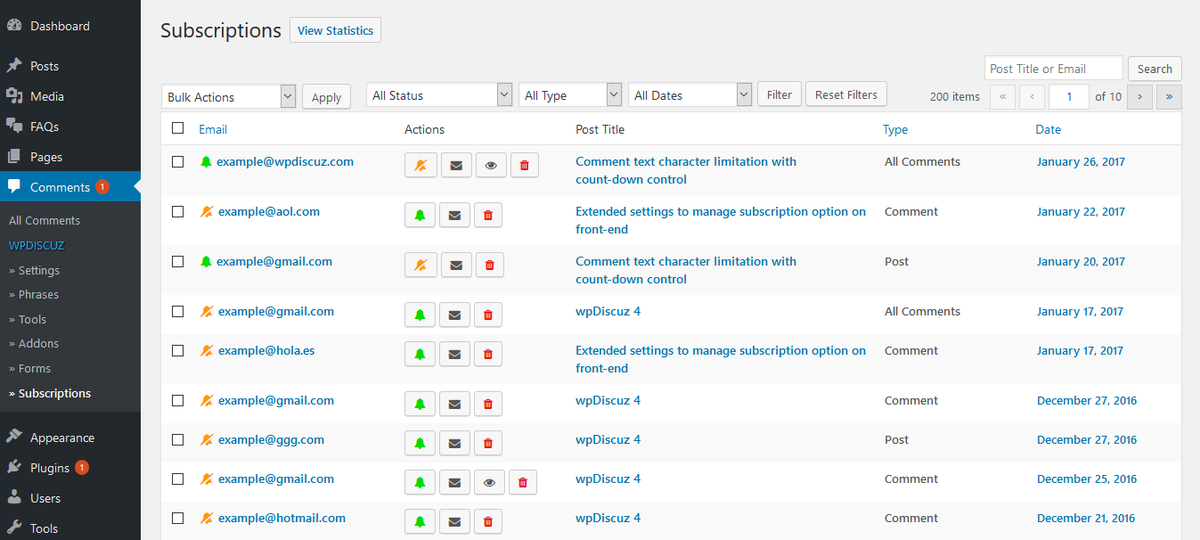Click the Plugins plug icon in sidebar
Screen dimensions: 1200x540
pos(14,467)
